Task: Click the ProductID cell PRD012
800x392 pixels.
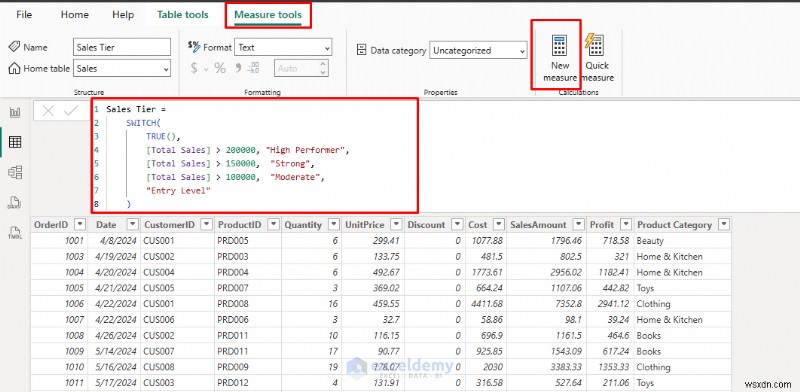Action: (x=248, y=383)
